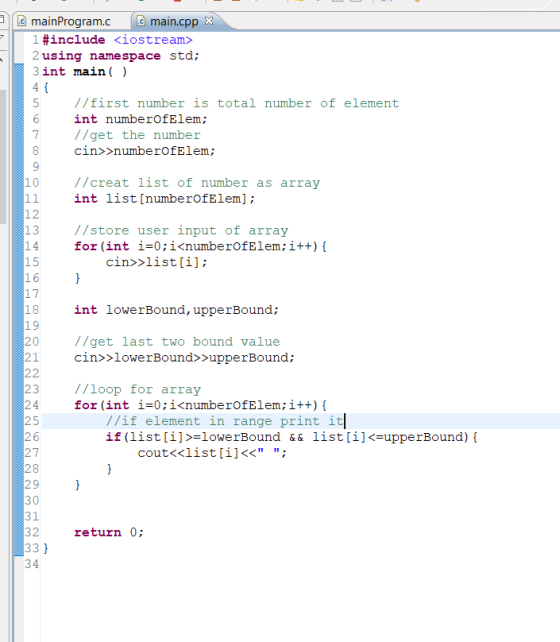560x642 pixels.
Task: Click comment "//creat list of number as array"
Action: coord(197,183)
